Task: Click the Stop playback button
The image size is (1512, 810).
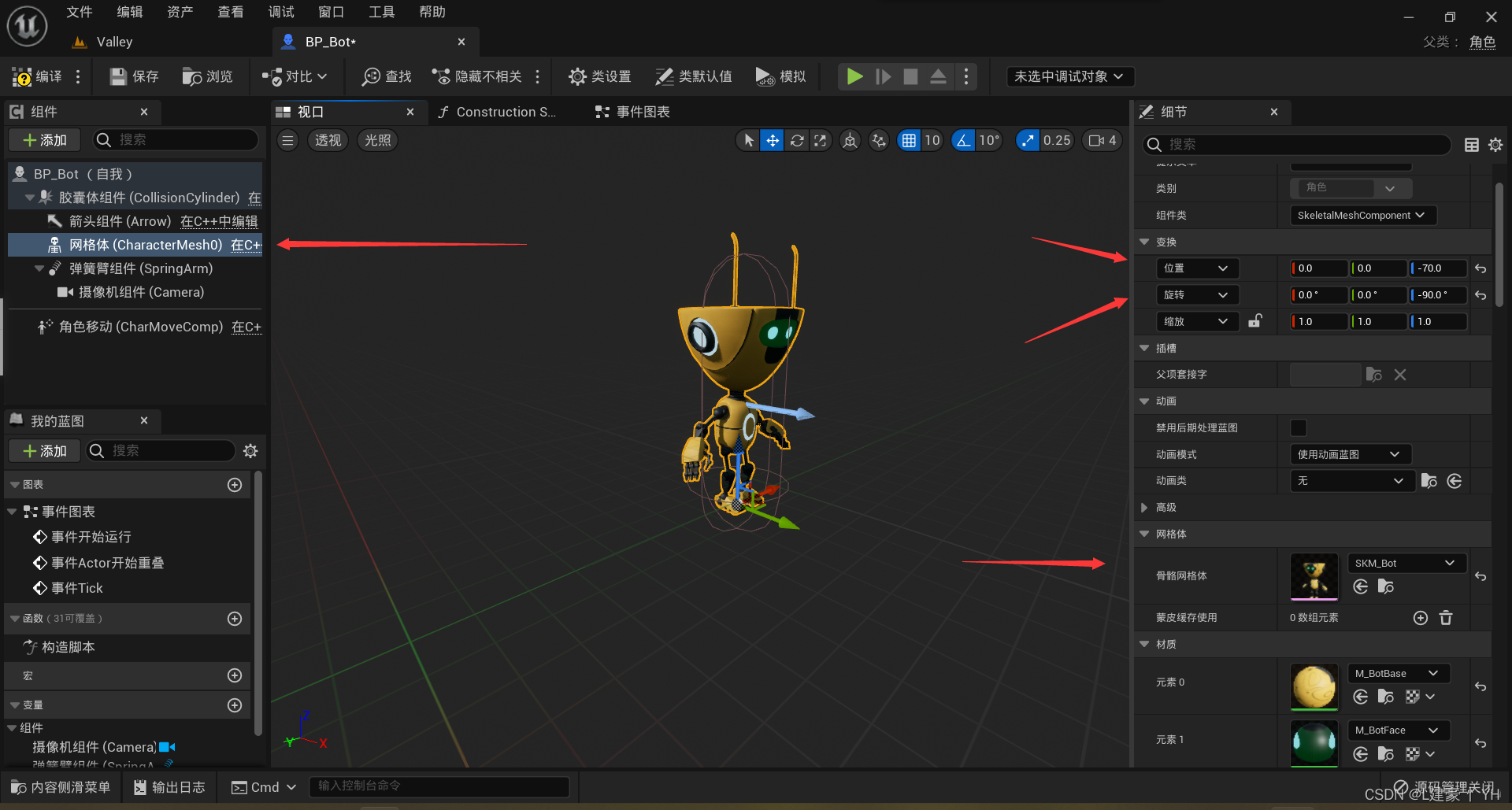Action: (x=910, y=76)
